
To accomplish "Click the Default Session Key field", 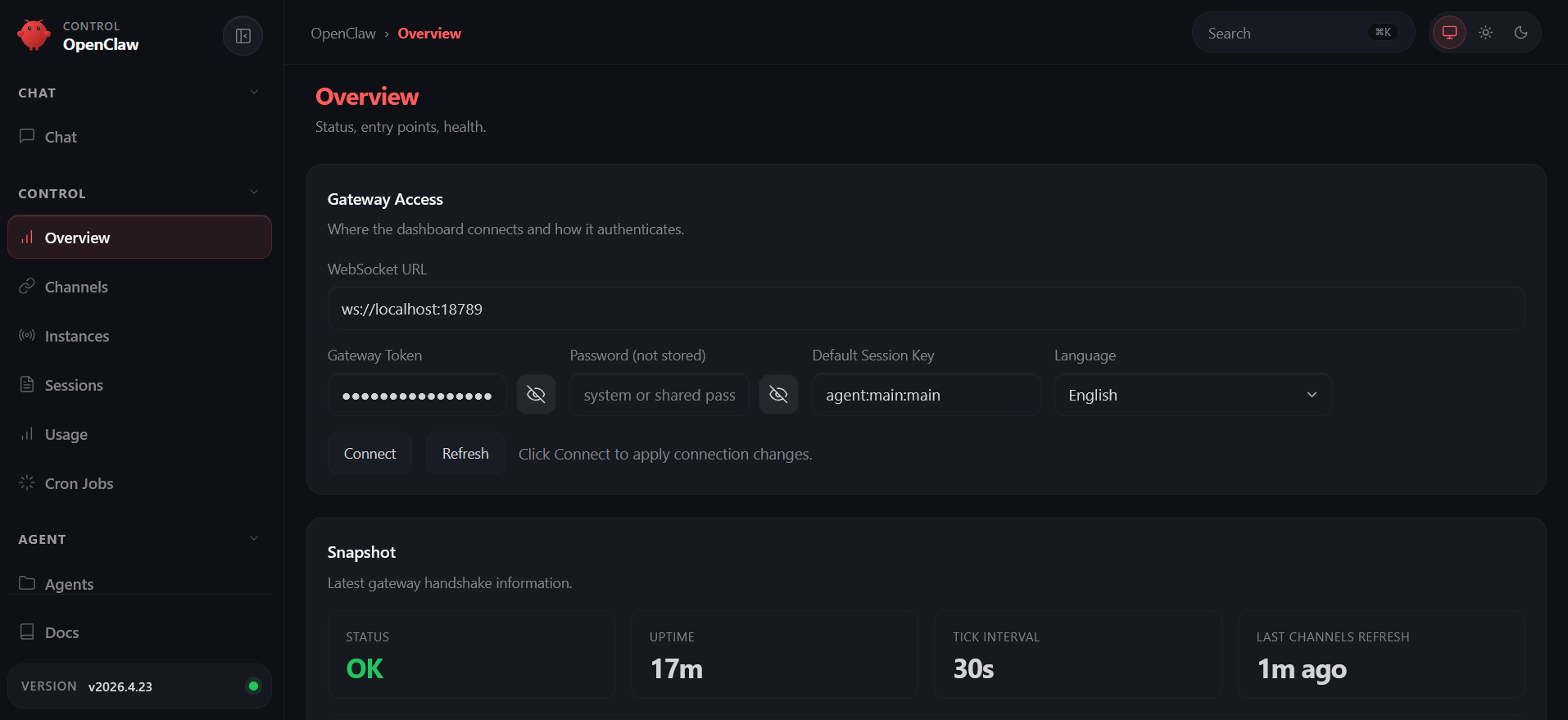I will 926,395.
